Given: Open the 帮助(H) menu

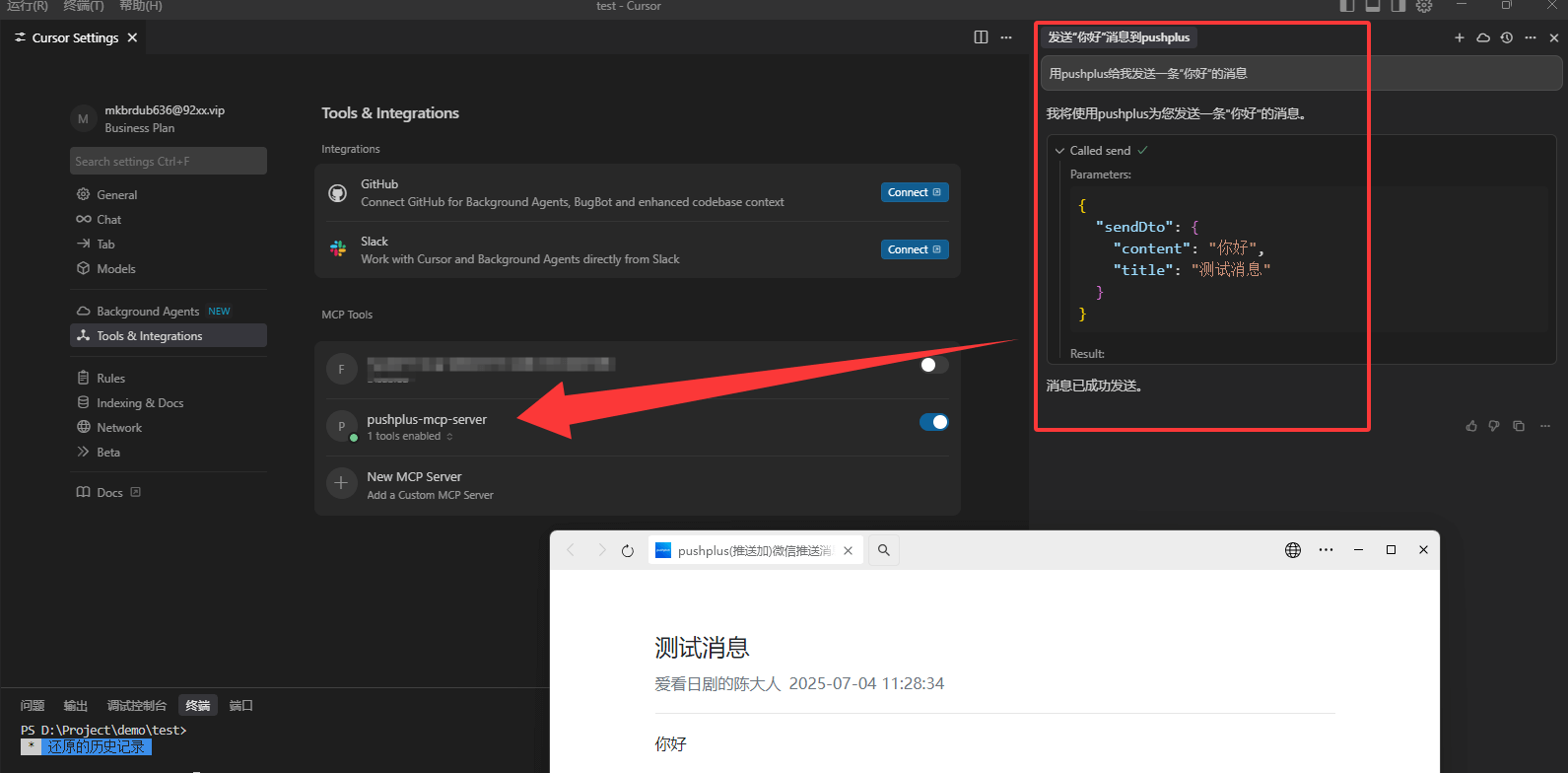Looking at the screenshot, I should [141, 6].
